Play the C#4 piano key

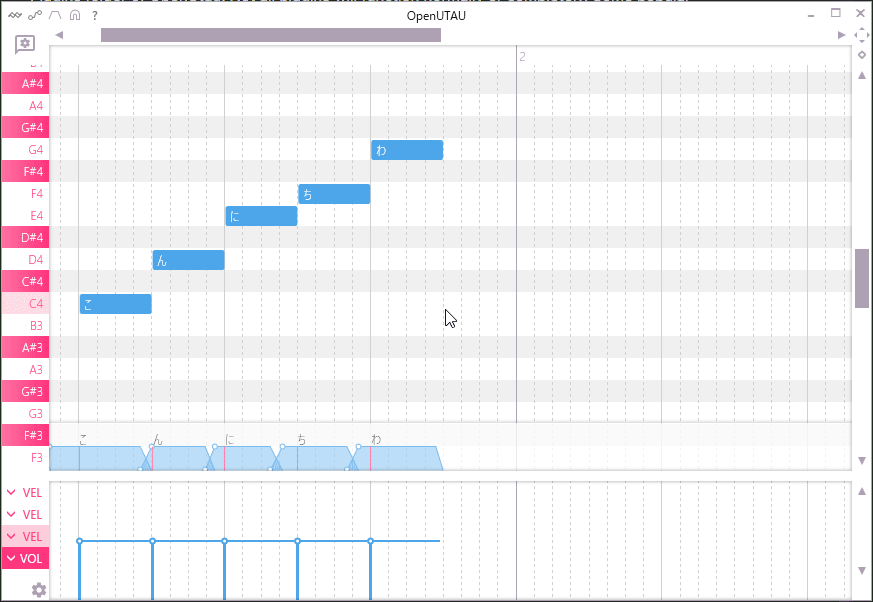pos(25,281)
